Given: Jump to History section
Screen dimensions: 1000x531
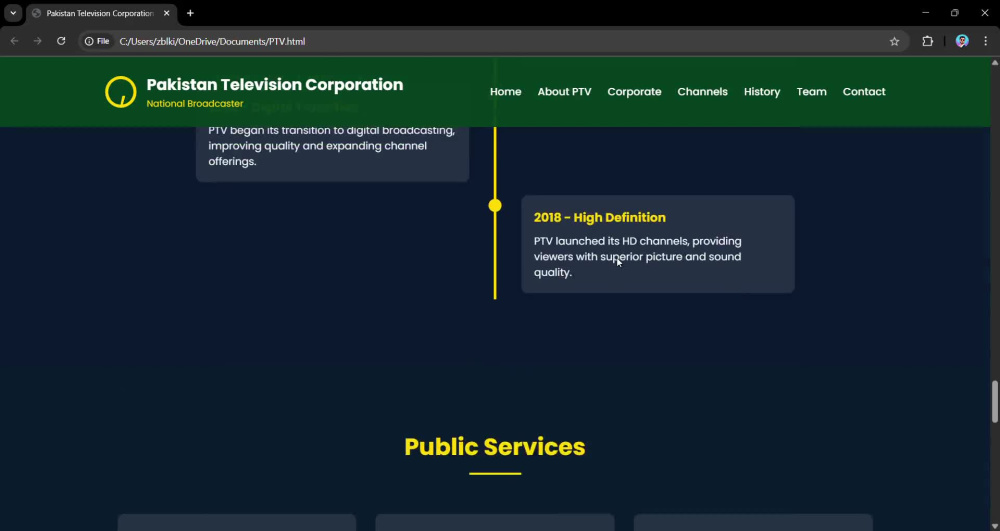Looking at the screenshot, I should (761, 92).
